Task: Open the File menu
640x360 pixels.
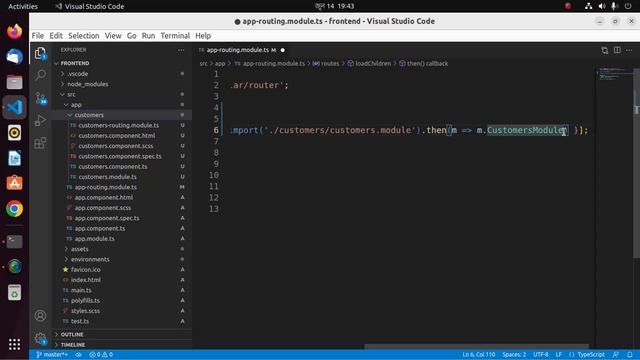Action: 38,36
